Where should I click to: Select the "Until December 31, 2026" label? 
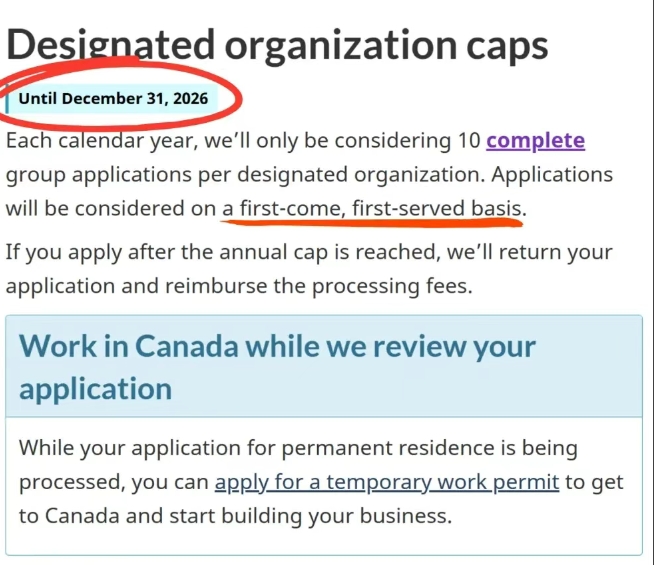(x=113, y=99)
